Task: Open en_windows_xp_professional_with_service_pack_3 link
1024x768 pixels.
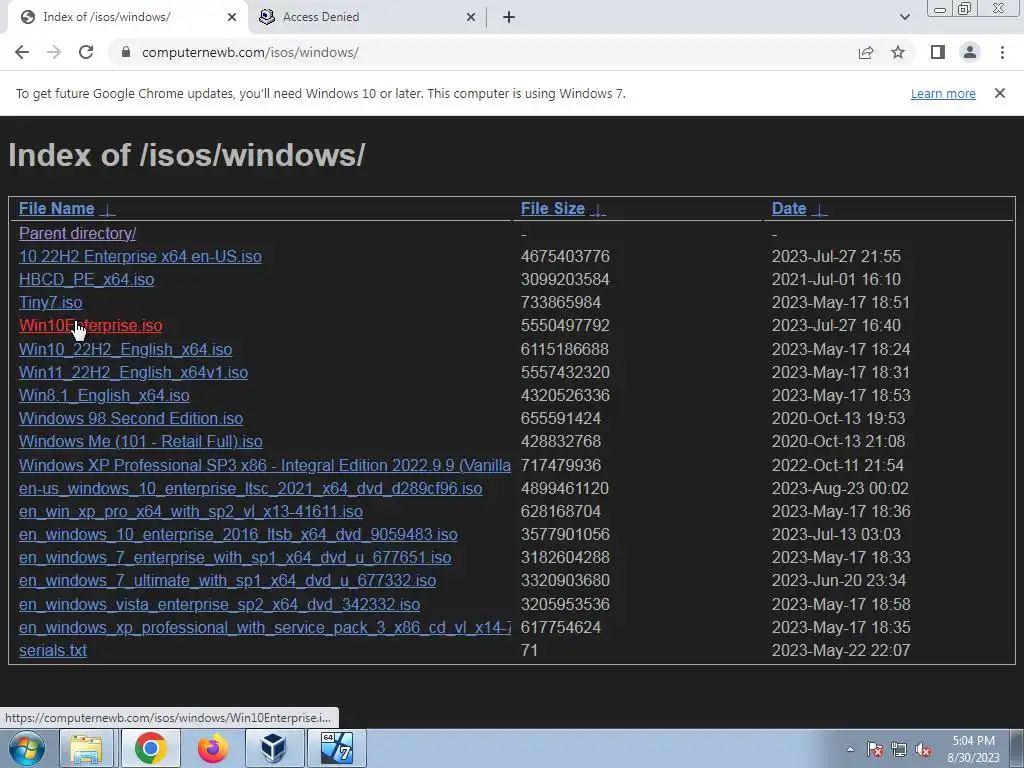Action: coord(264,627)
